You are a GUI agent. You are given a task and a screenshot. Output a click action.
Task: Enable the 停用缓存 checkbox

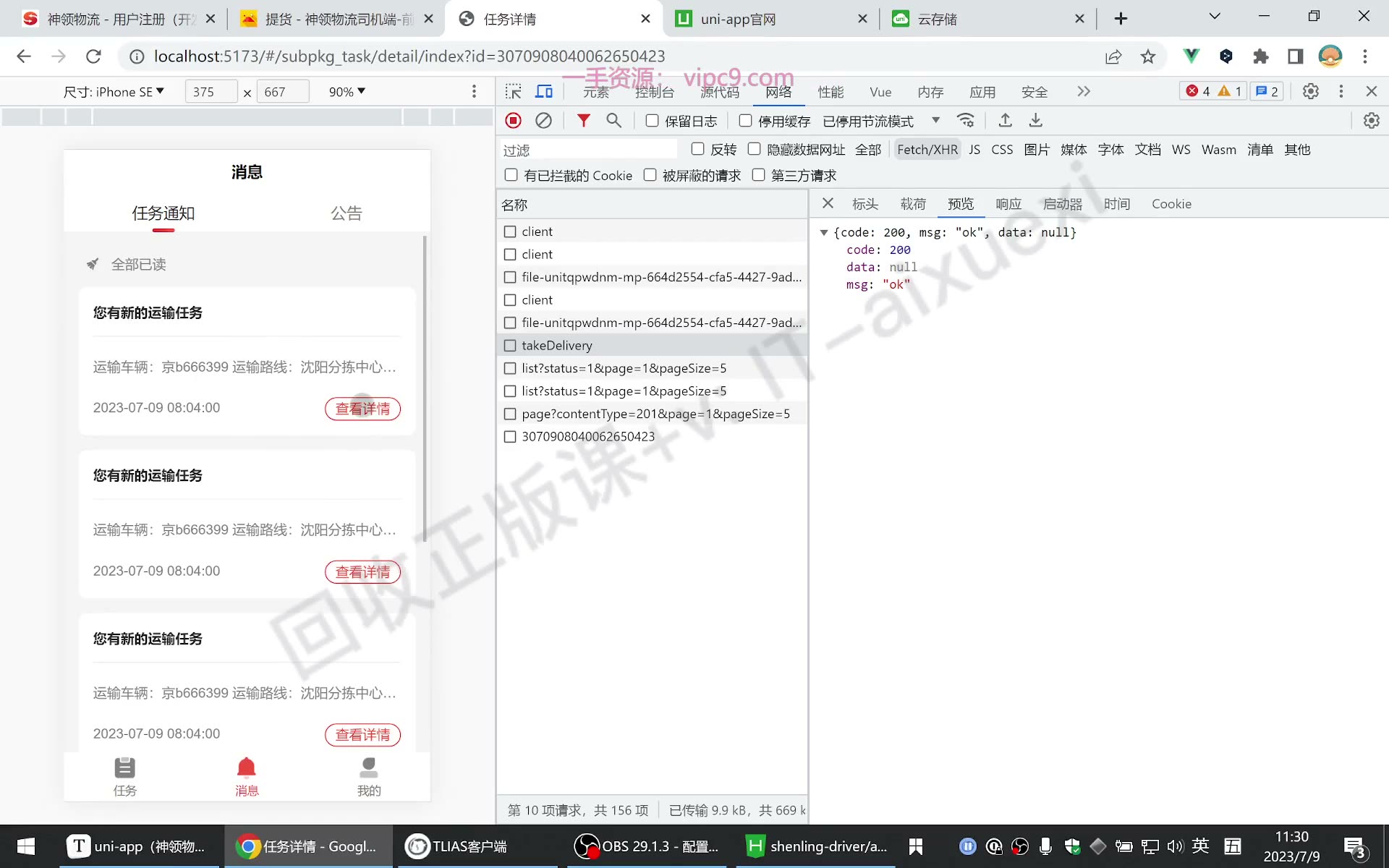tap(745, 121)
